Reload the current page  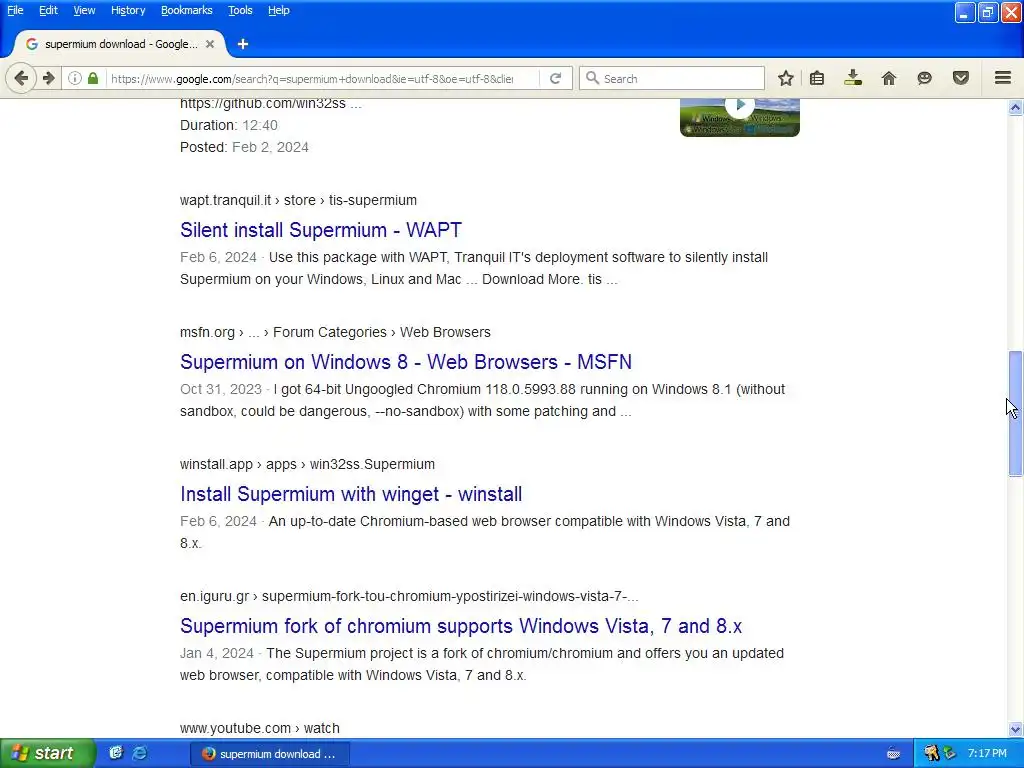(x=556, y=78)
